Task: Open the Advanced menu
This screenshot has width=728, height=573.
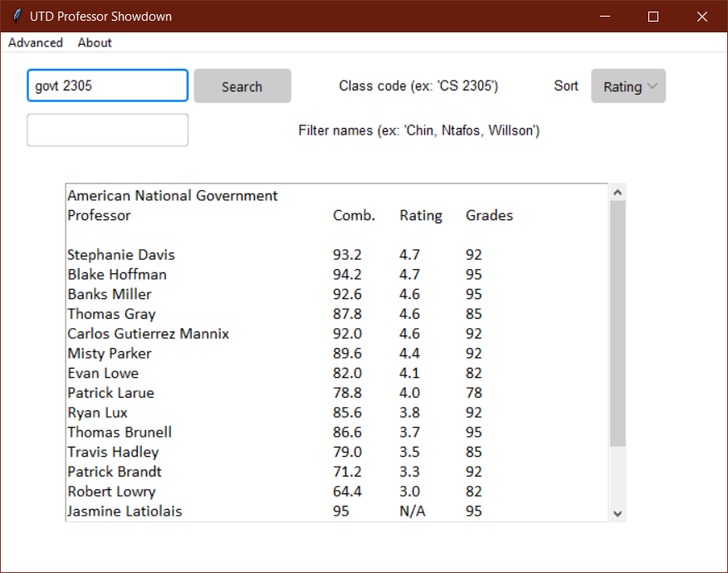Action: pyautogui.click(x=35, y=43)
